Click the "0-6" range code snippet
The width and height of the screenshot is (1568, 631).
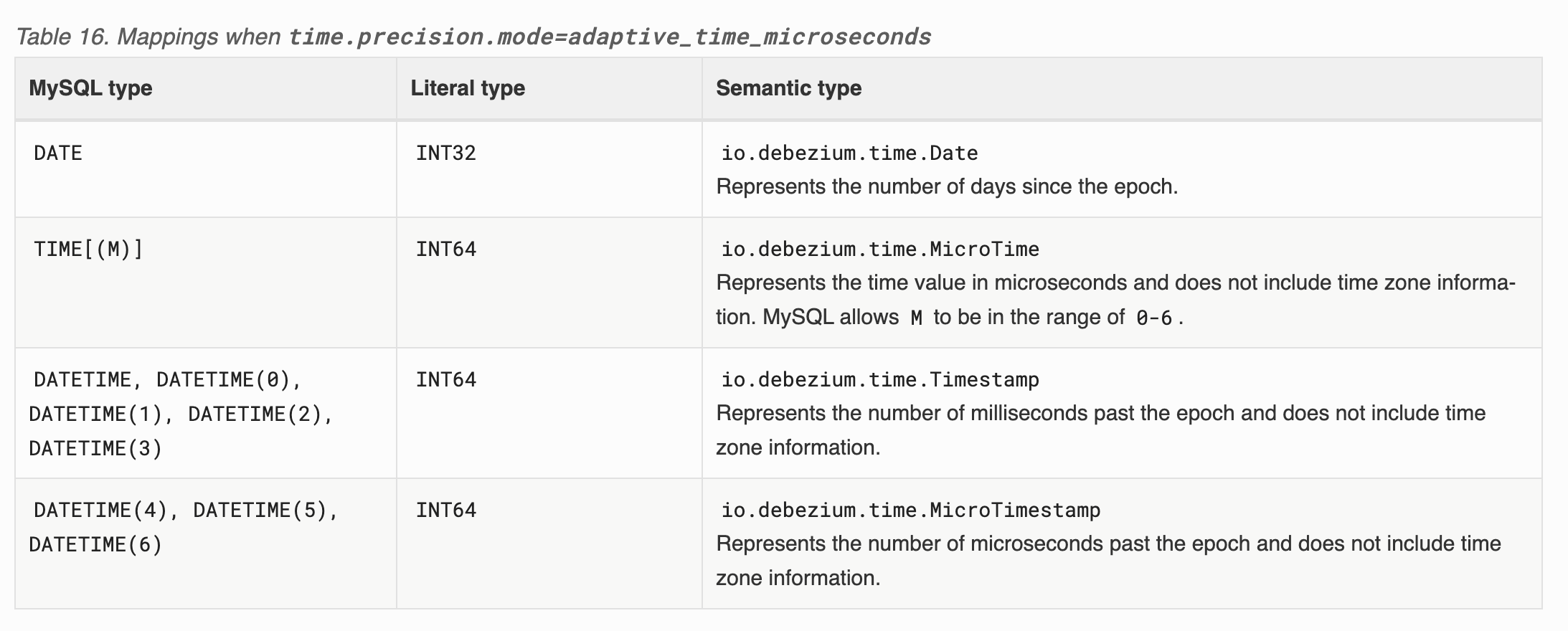pyautogui.click(x=1153, y=318)
